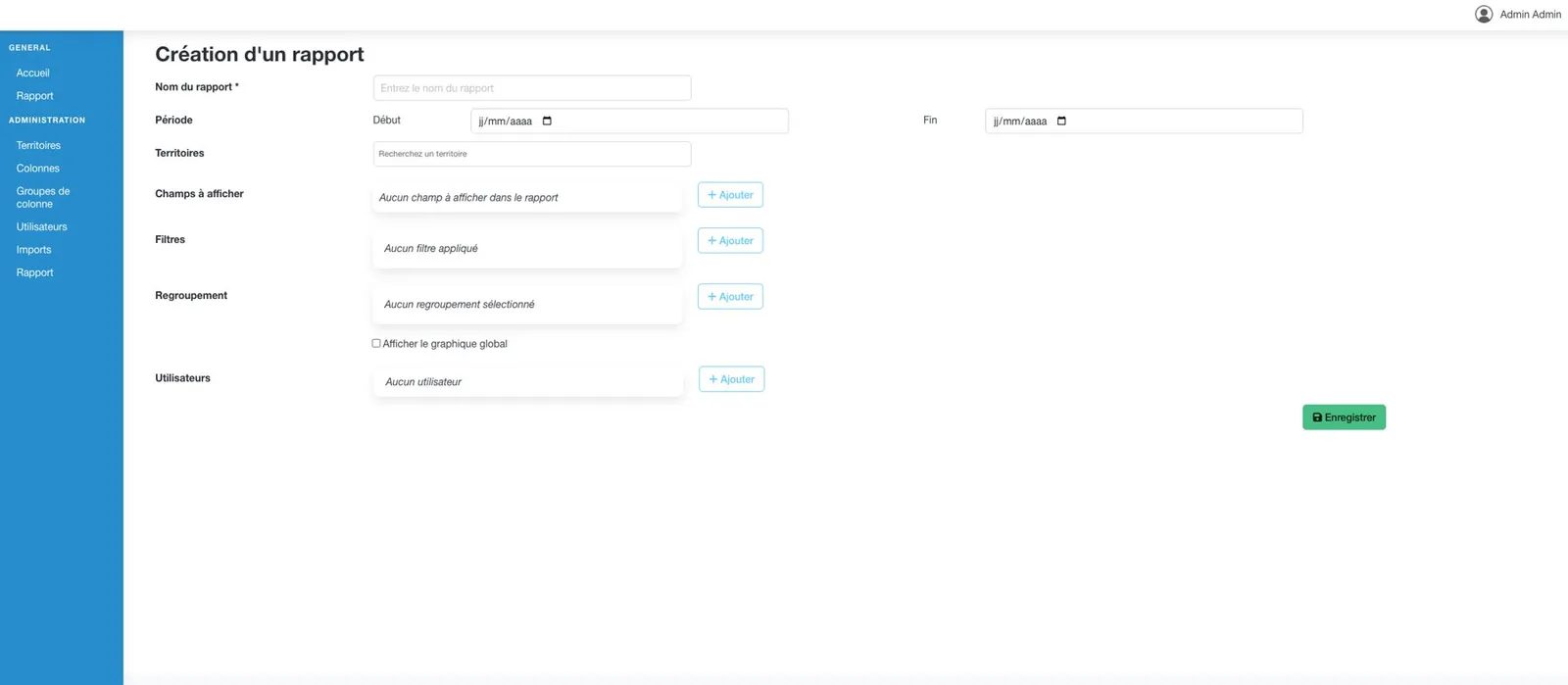Open Groupes de colonne page
Image resolution: width=1568 pixels, height=685 pixels.
[43, 197]
